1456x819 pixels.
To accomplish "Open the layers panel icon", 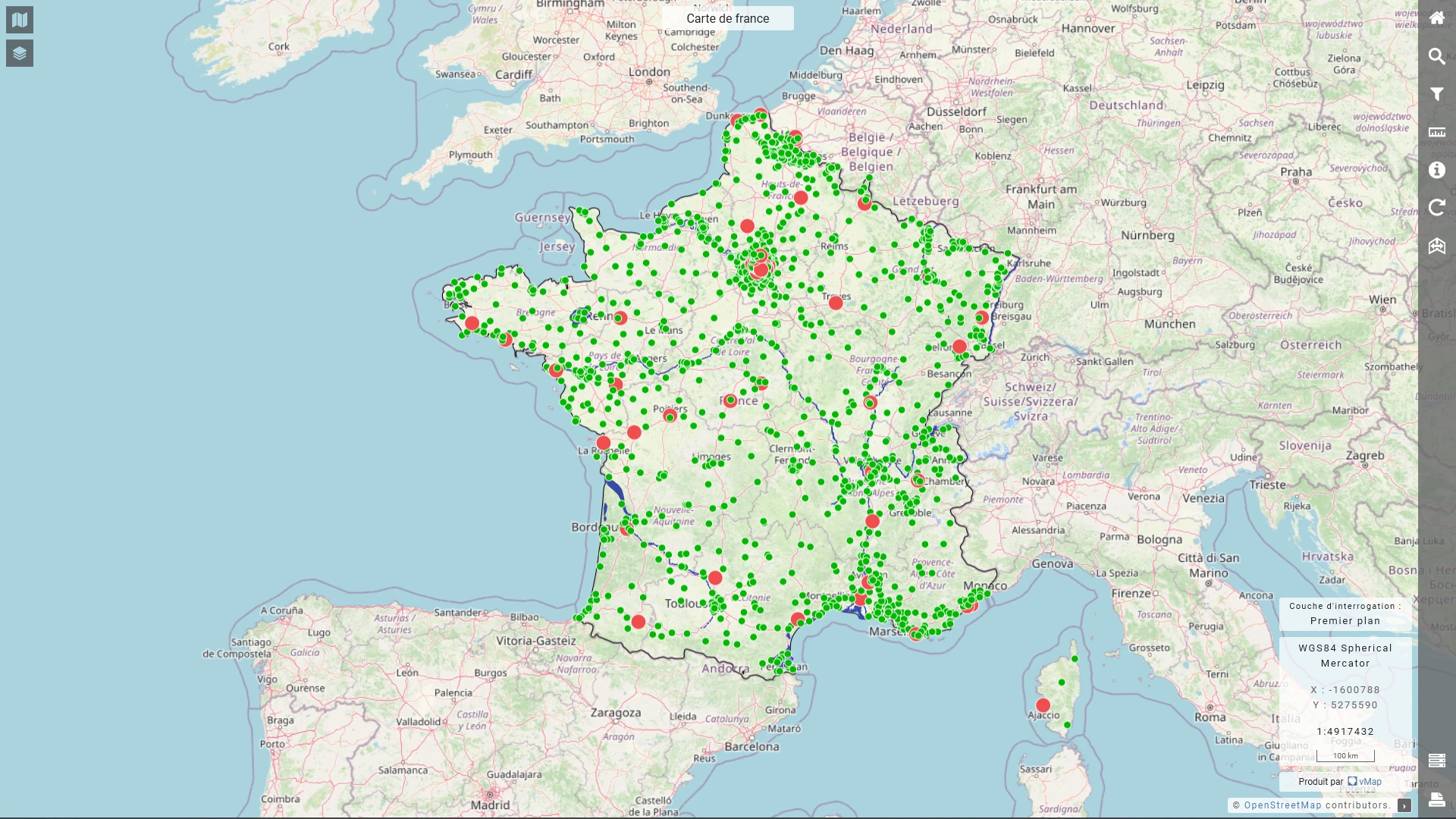I will tap(20, 53).
